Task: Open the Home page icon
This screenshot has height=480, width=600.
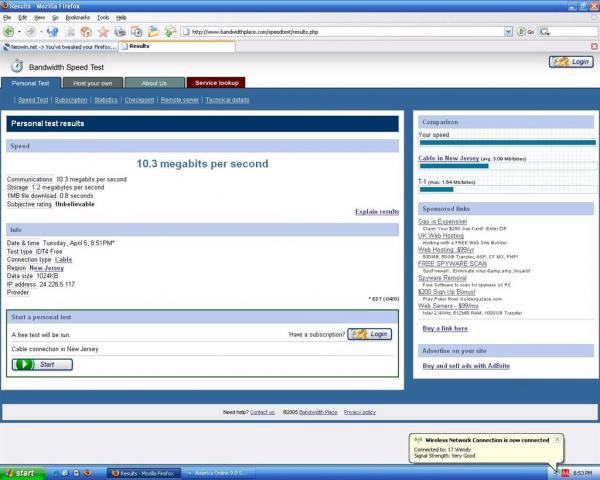Action: [86, 32]
